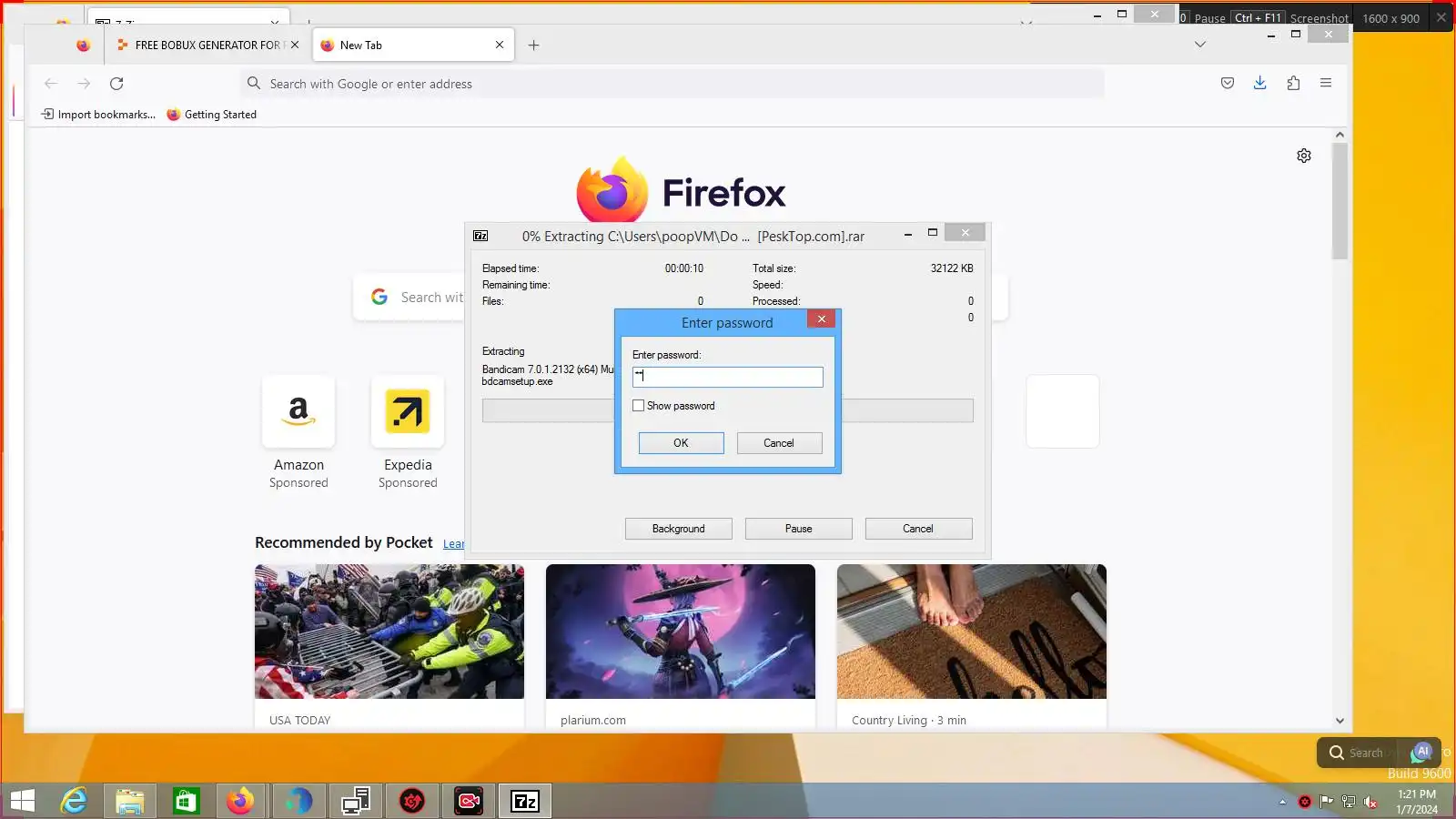Open the plarium.com Pocket story thumbnail

[x=681, y=632]
